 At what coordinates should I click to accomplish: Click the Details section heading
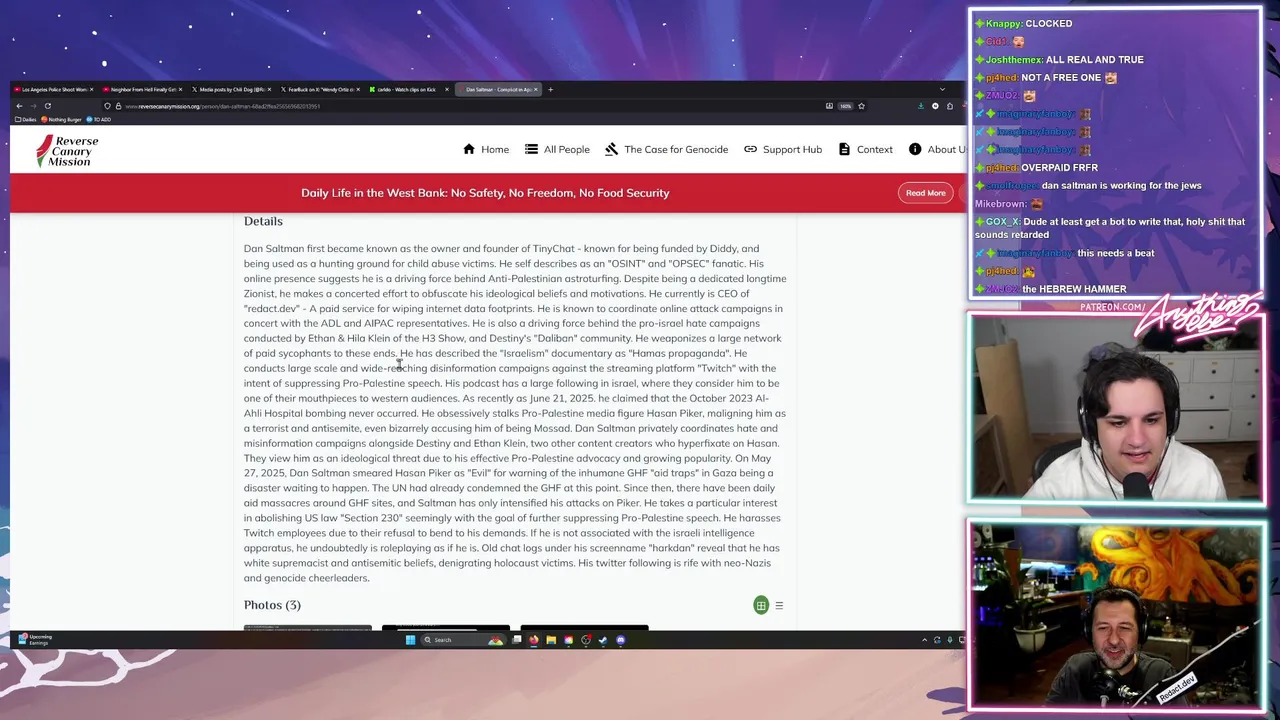[263, 221]
